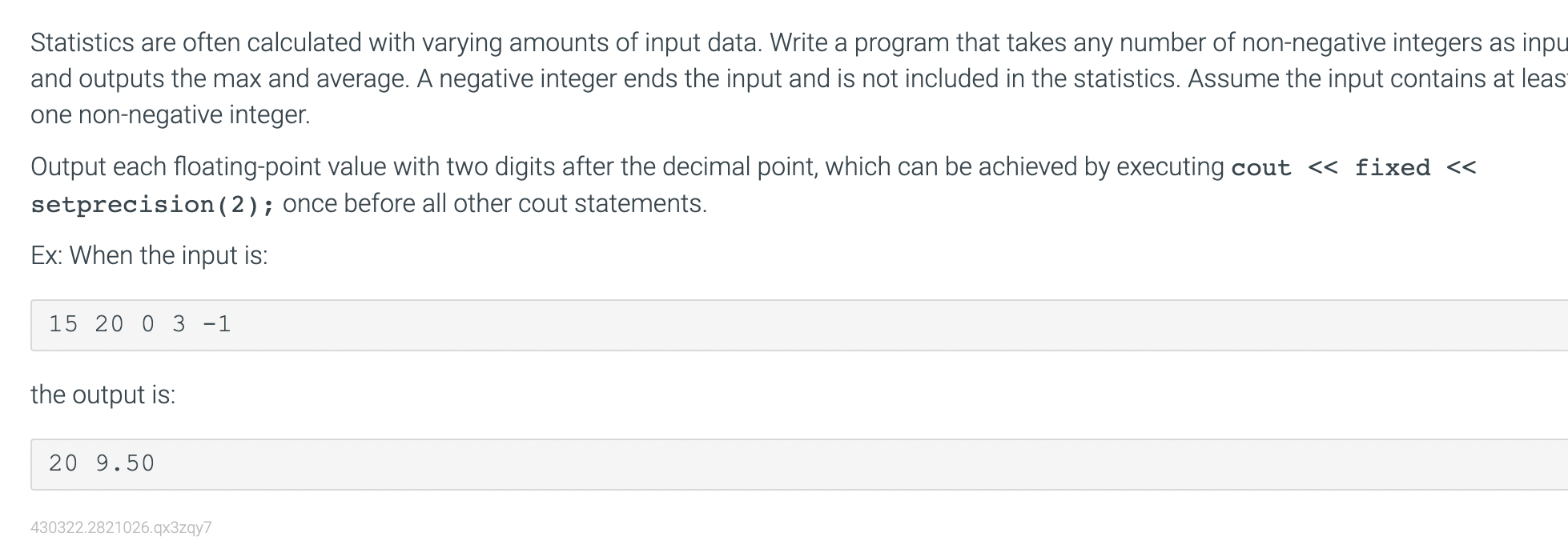
Task: Click the "the output is:" label
Action: [x=103, y=395]
